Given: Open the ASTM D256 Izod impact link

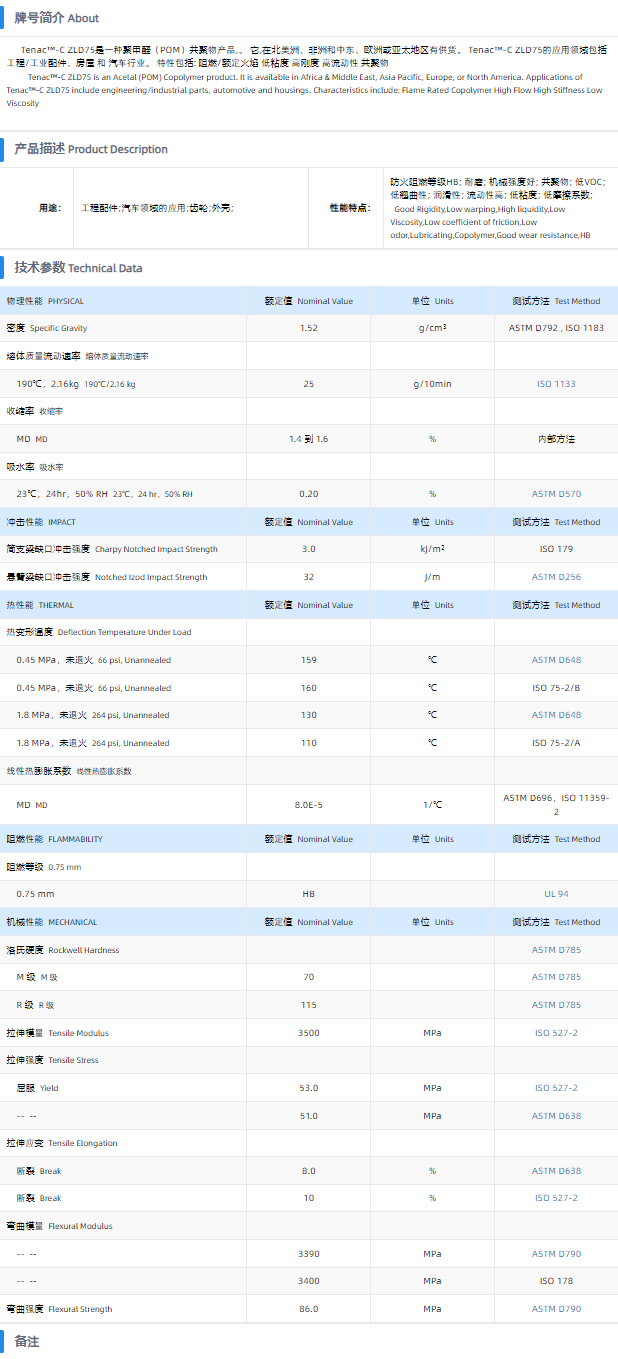Looking at the screenshot, I should click(x=556, y=577).
